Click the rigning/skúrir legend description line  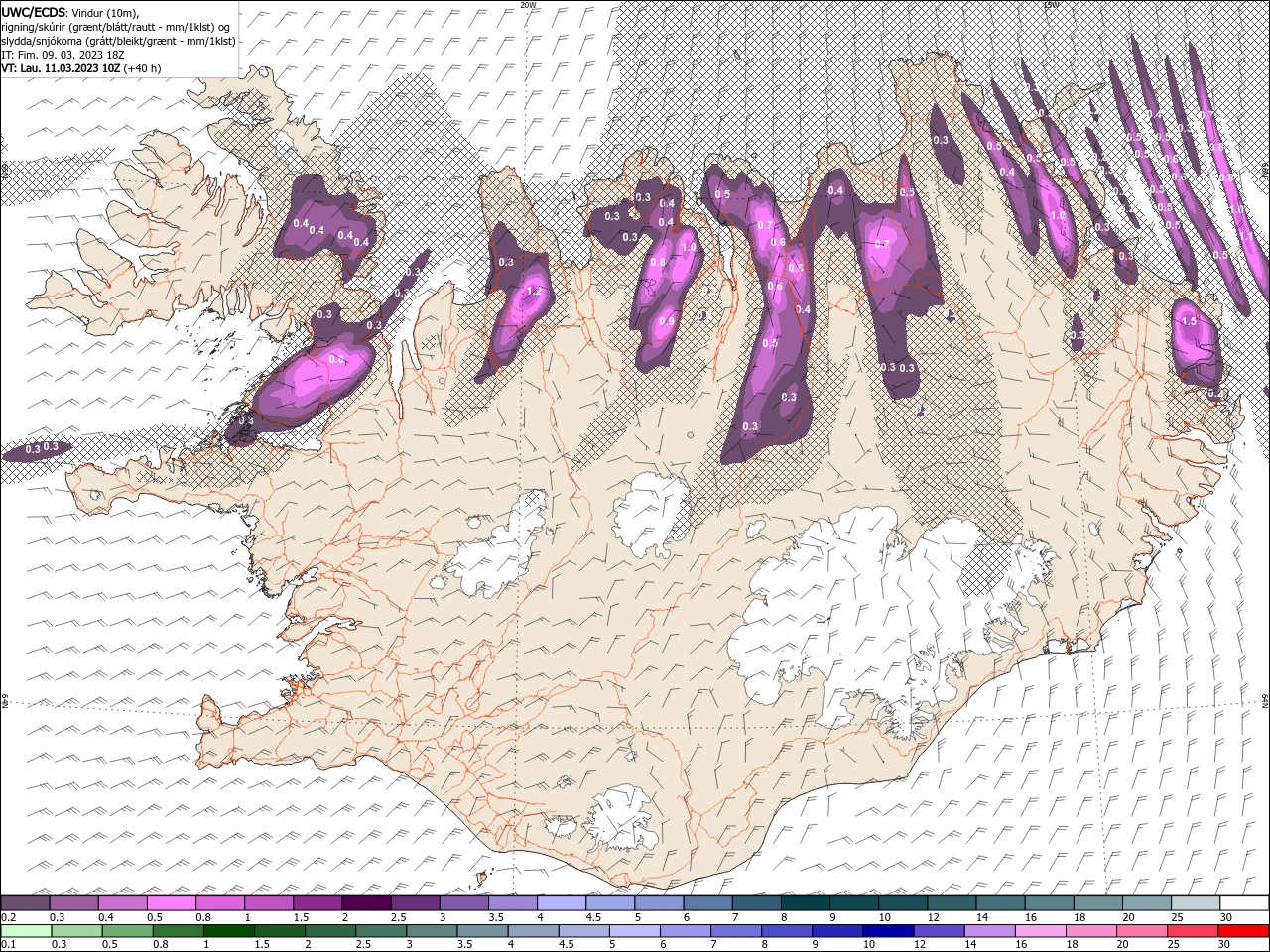117,27
